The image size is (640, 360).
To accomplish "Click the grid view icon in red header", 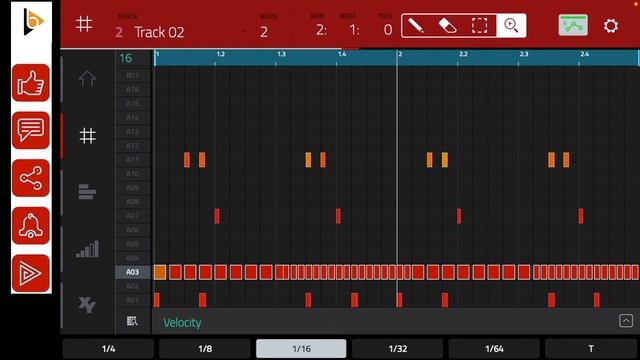I will coord(84,24).
